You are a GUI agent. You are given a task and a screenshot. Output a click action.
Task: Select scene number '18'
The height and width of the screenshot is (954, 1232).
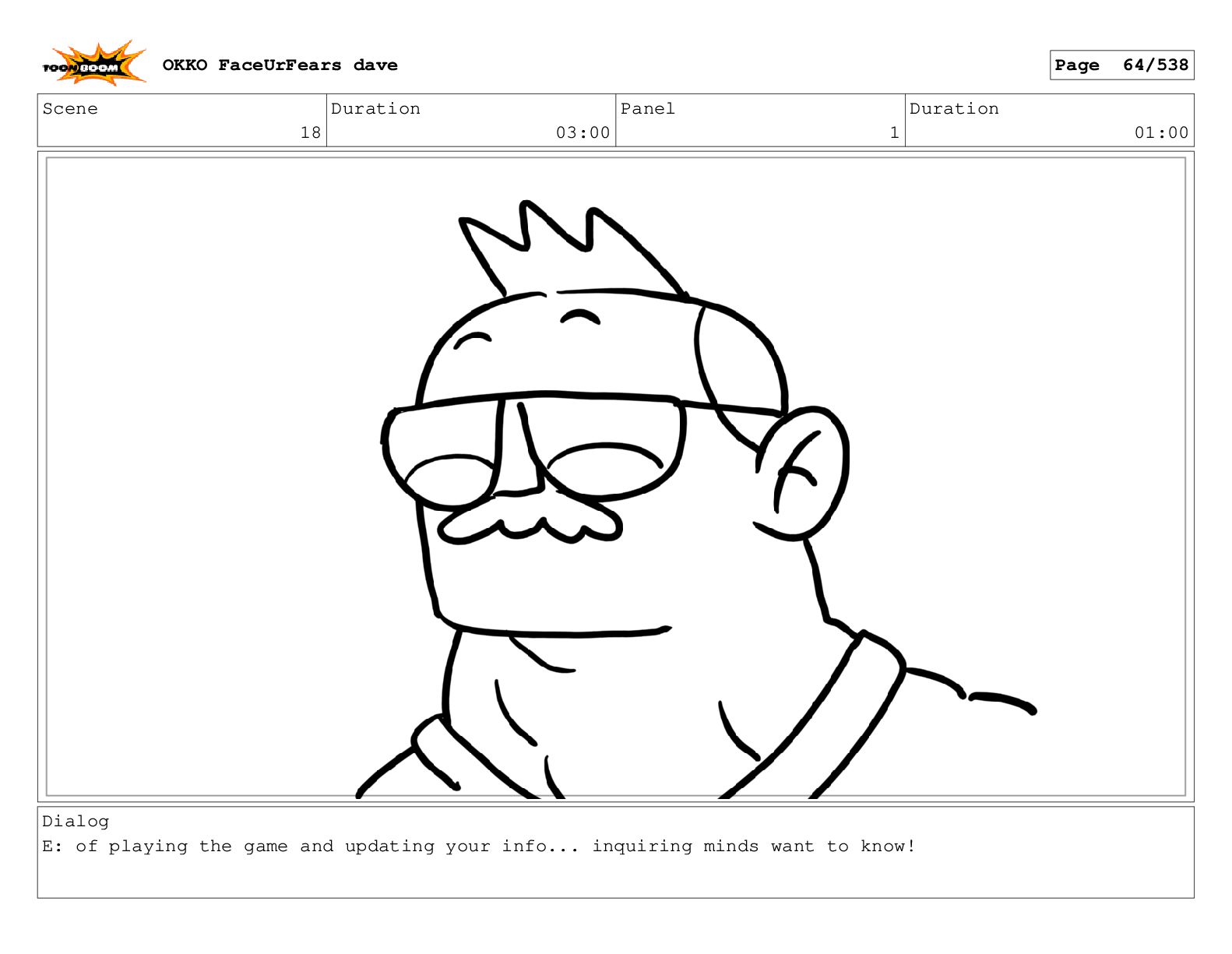[x=311, y=132]
